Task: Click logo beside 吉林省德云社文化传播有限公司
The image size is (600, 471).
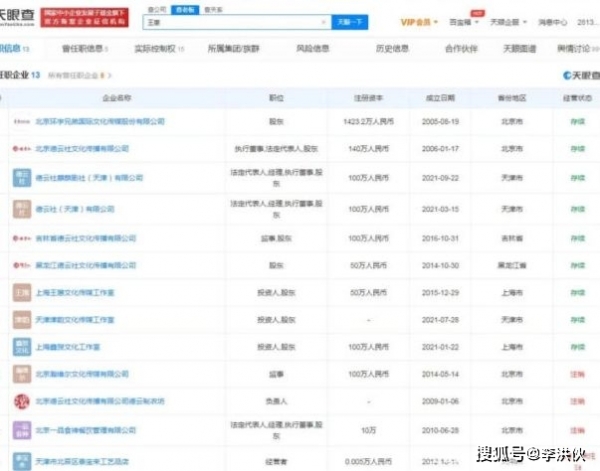Action: click(21, 238)
